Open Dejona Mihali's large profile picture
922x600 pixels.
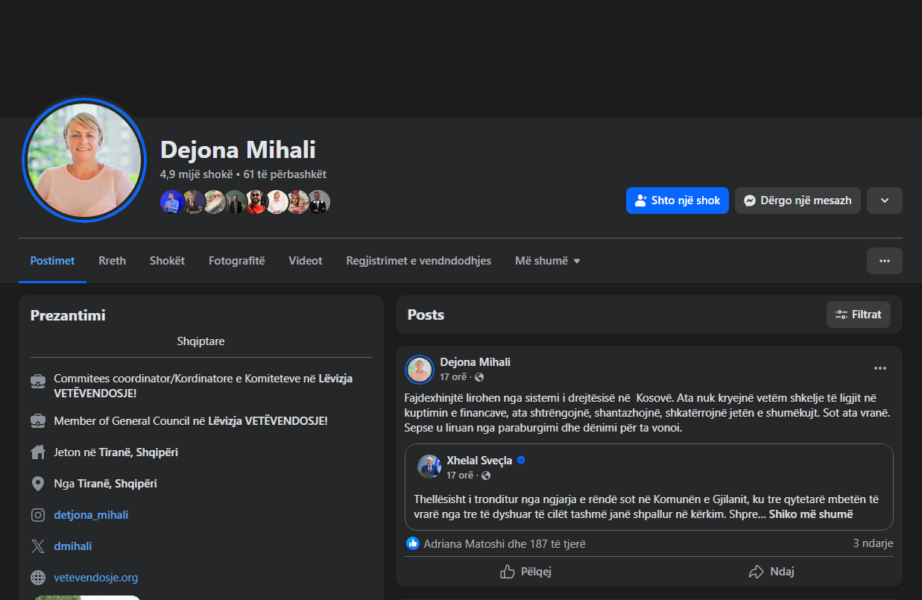tap(84, 160)
